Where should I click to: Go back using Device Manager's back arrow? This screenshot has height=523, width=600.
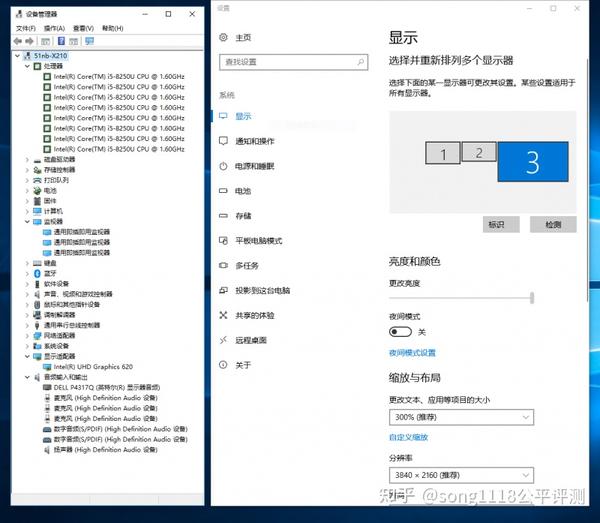click(18, 41)
